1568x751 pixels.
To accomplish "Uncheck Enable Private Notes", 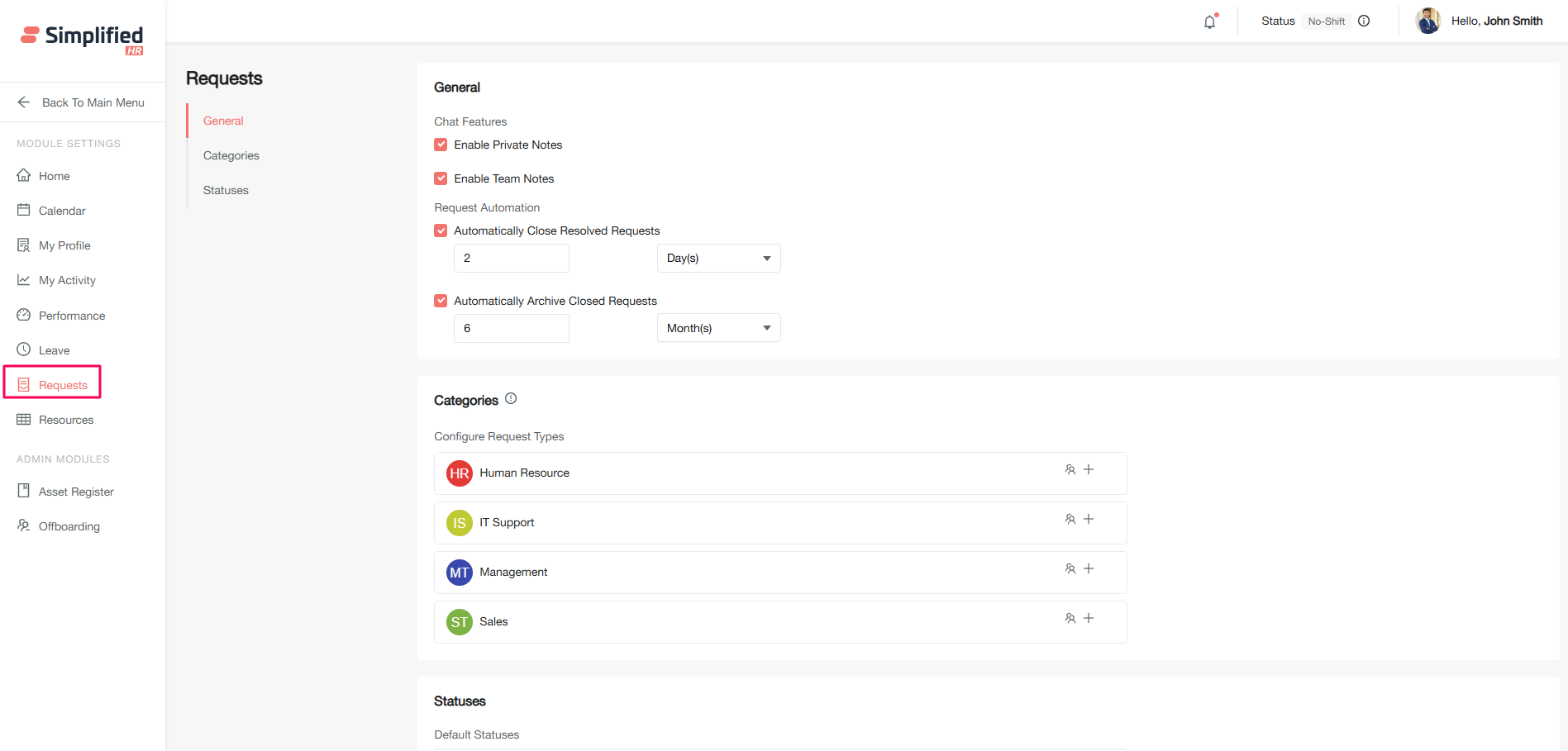I will [x=441, y=145].
